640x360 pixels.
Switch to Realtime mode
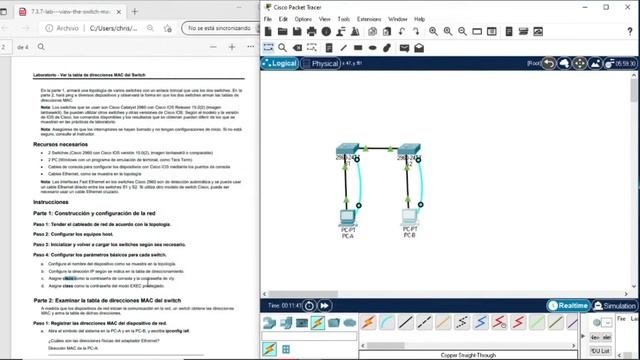pyautogui.click(x=569, y=306)
